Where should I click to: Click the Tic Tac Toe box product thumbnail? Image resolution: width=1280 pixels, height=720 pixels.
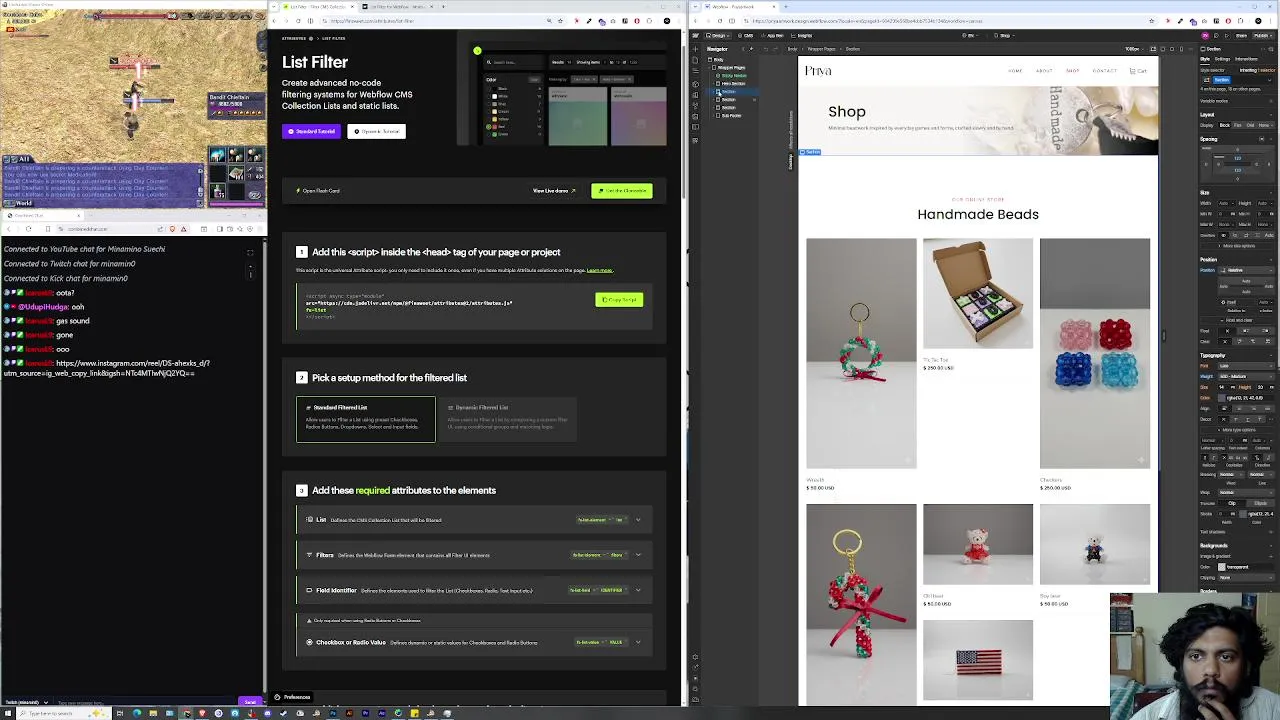[x=978, y=293]
